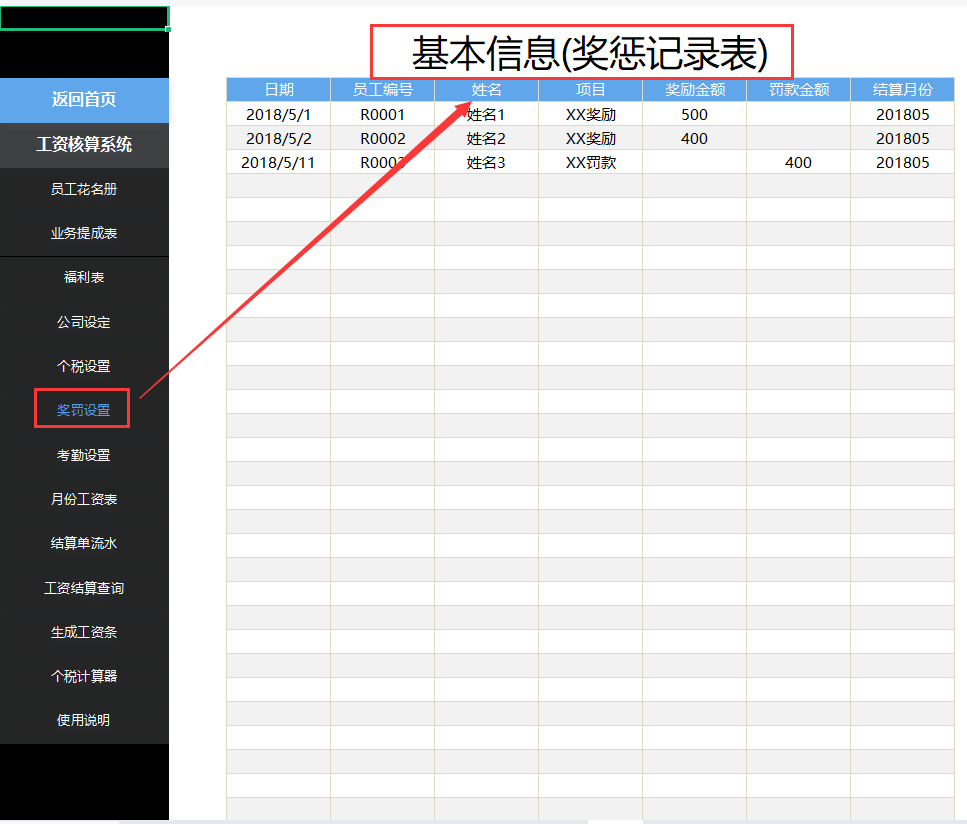Select the 日期 column header
Viewport: 967px width, 824px height.
click(278, 89)
